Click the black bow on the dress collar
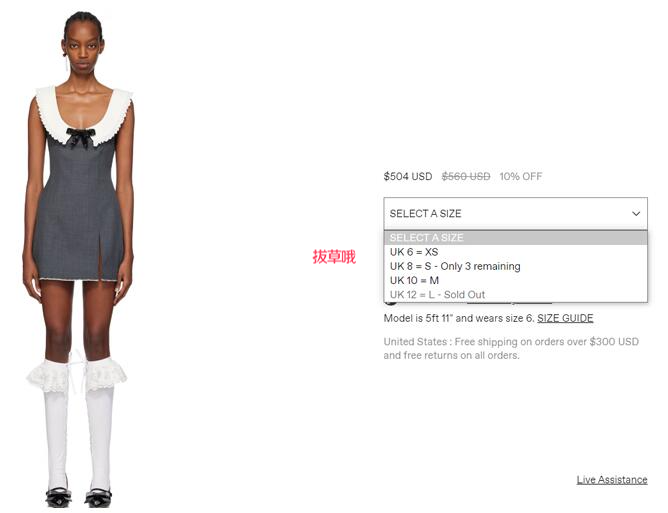 pyautogui.click(x=80, y=137)
